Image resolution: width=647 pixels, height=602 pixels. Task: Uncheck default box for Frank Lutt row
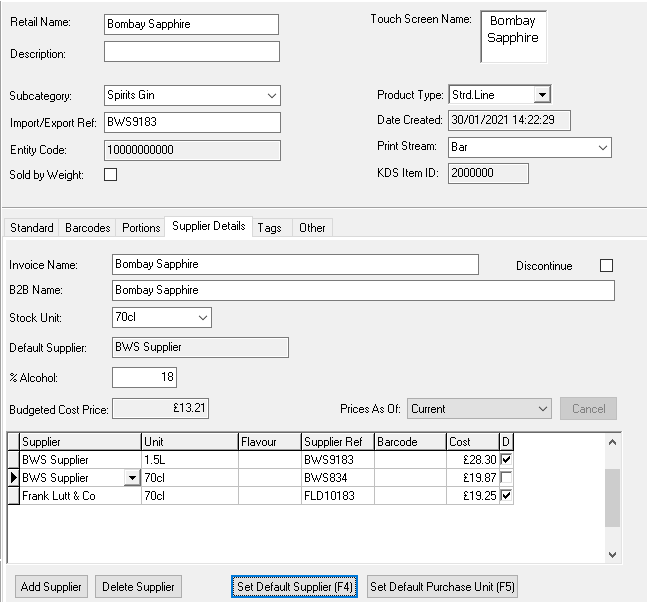coord(506,496)
